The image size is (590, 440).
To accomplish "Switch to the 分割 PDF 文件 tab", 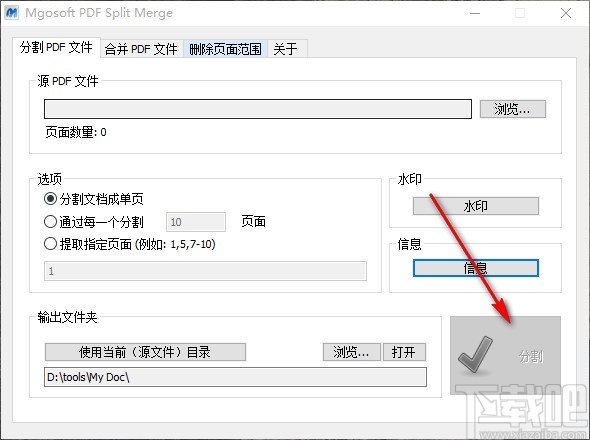I will tap(56, 47).
